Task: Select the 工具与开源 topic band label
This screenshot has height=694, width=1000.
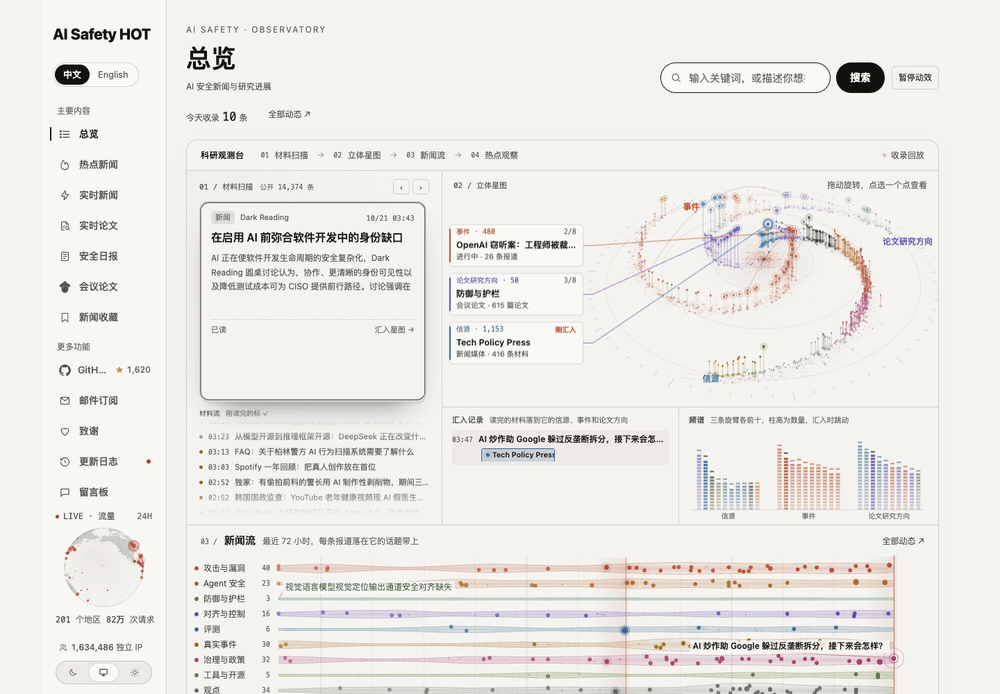Action: coord(224,675)
